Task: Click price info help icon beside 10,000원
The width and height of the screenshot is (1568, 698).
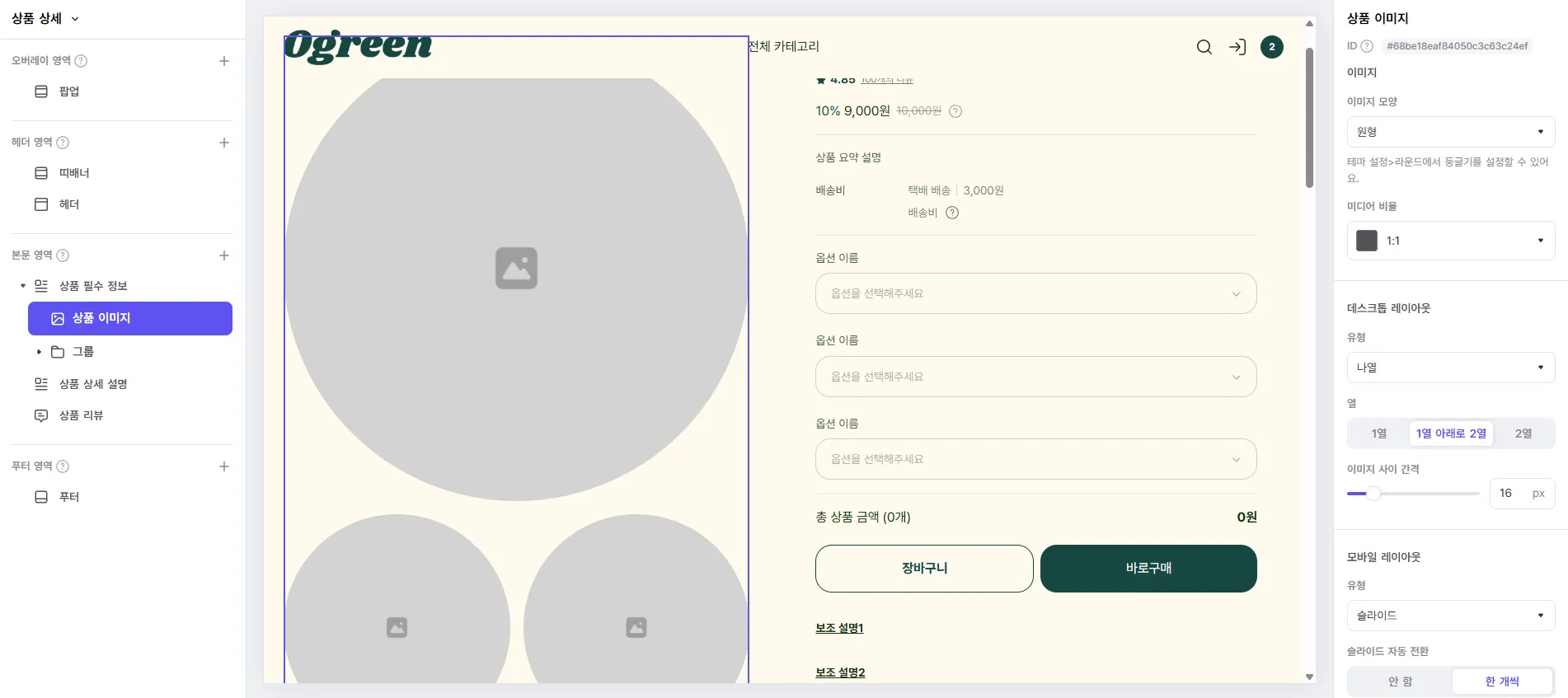Action: point(955,111)
